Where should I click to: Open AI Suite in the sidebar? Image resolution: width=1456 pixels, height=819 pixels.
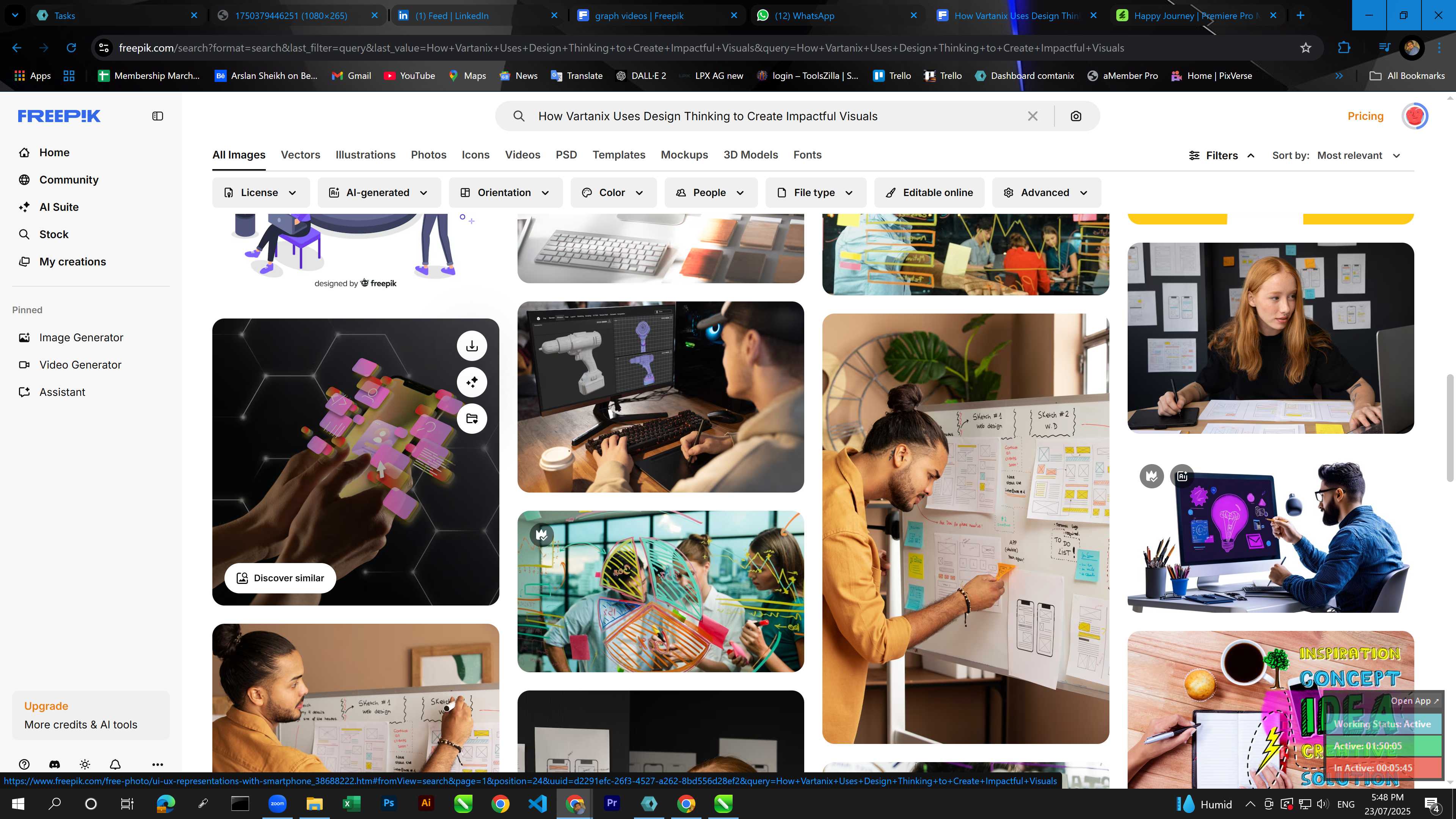pos(58,207)
